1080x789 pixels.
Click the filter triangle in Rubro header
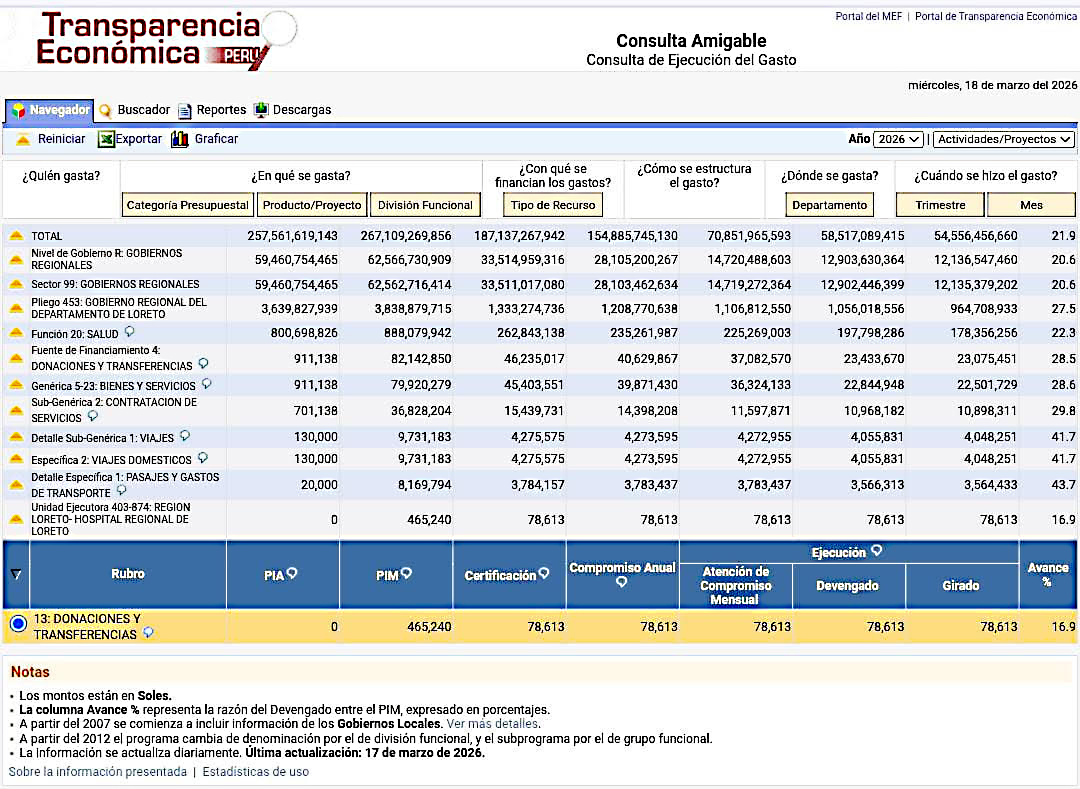15,574
